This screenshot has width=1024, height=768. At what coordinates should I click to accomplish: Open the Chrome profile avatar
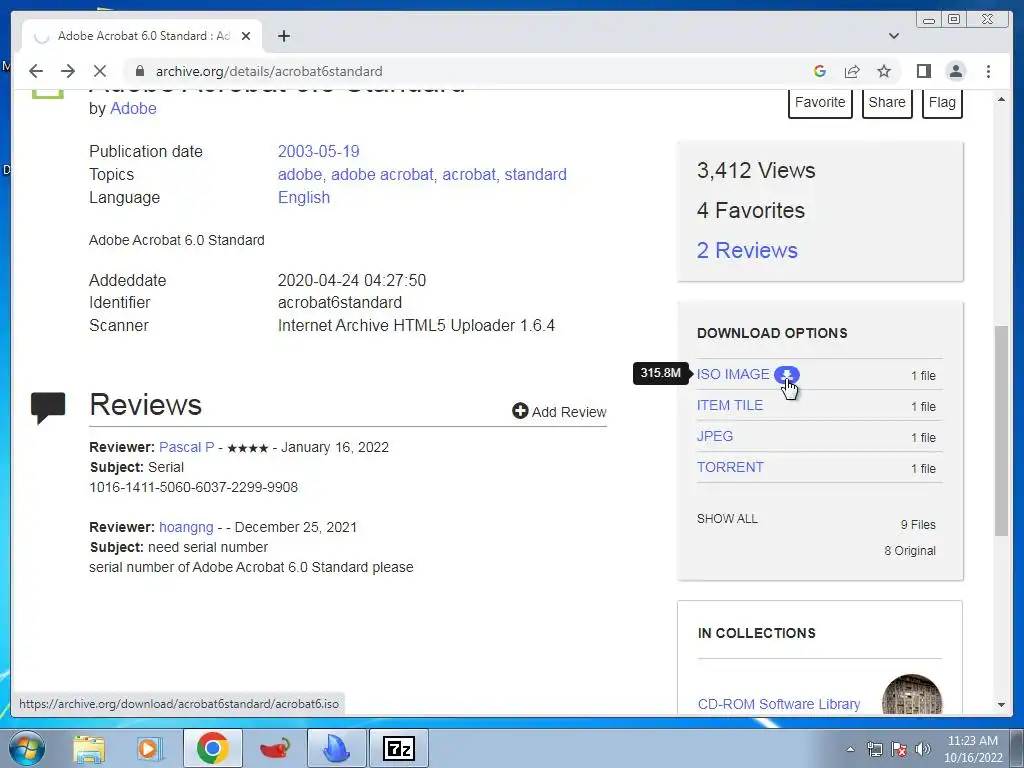point(955,71)
